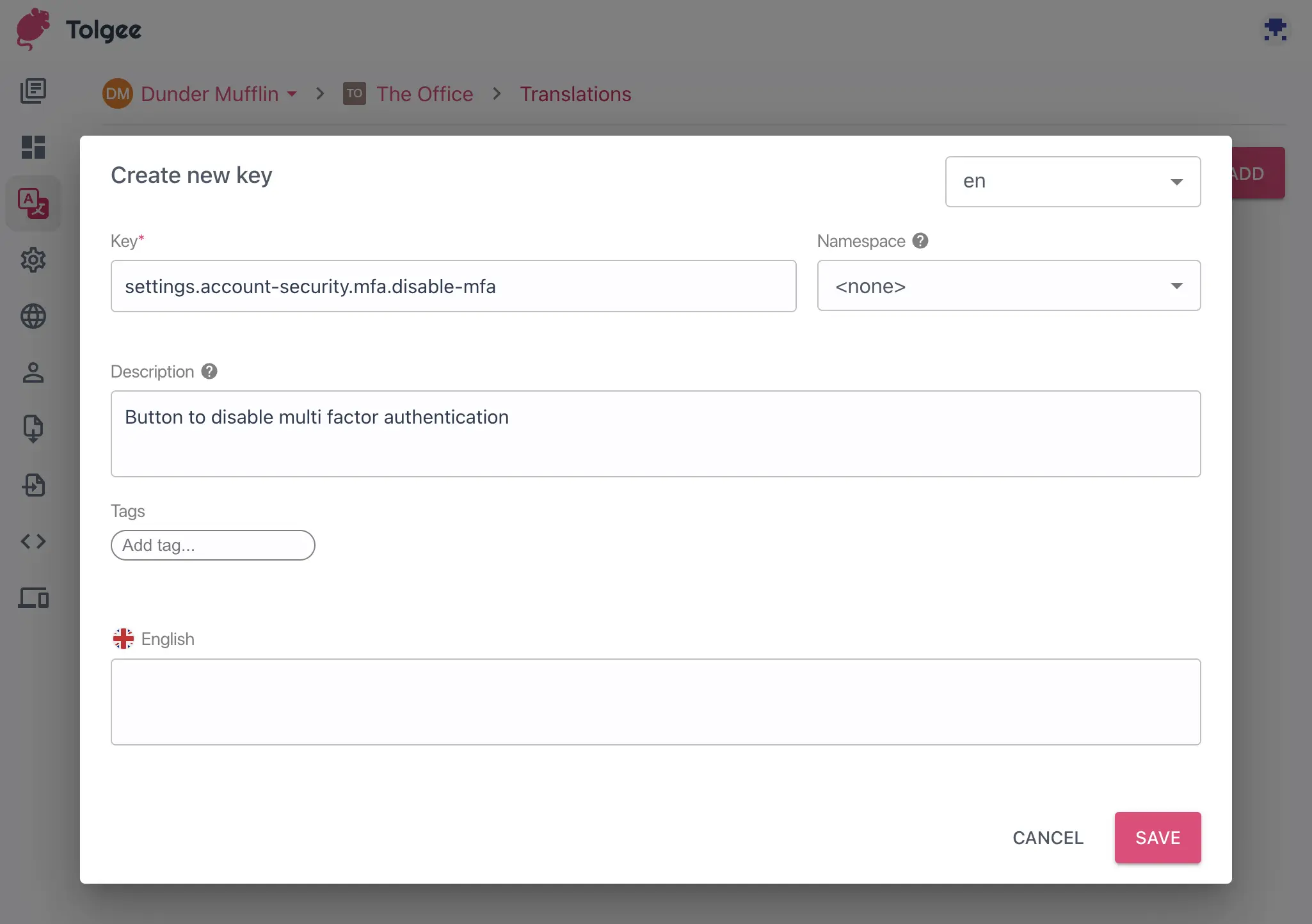Click the Description help question mark
This screenshot has height=924, width=1312.
(x=209, y=370)
